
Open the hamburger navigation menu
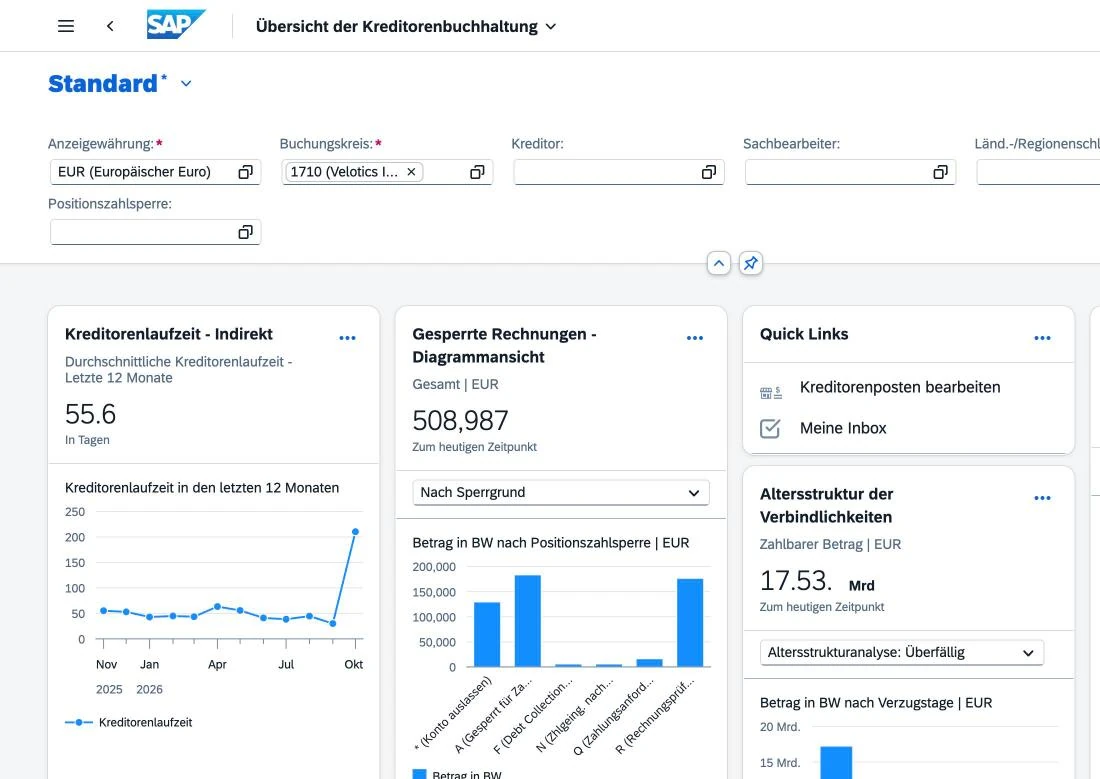tap(66, 26)
